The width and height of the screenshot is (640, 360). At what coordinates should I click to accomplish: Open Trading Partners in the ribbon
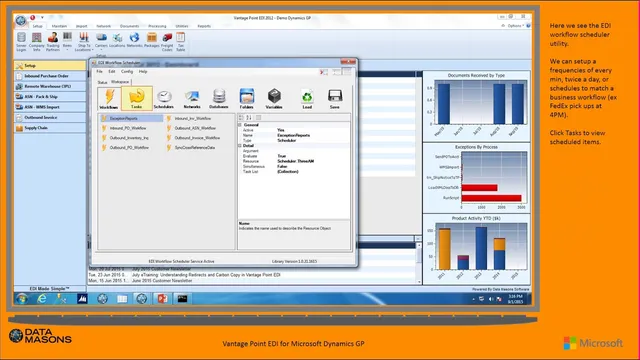[53, 42]
